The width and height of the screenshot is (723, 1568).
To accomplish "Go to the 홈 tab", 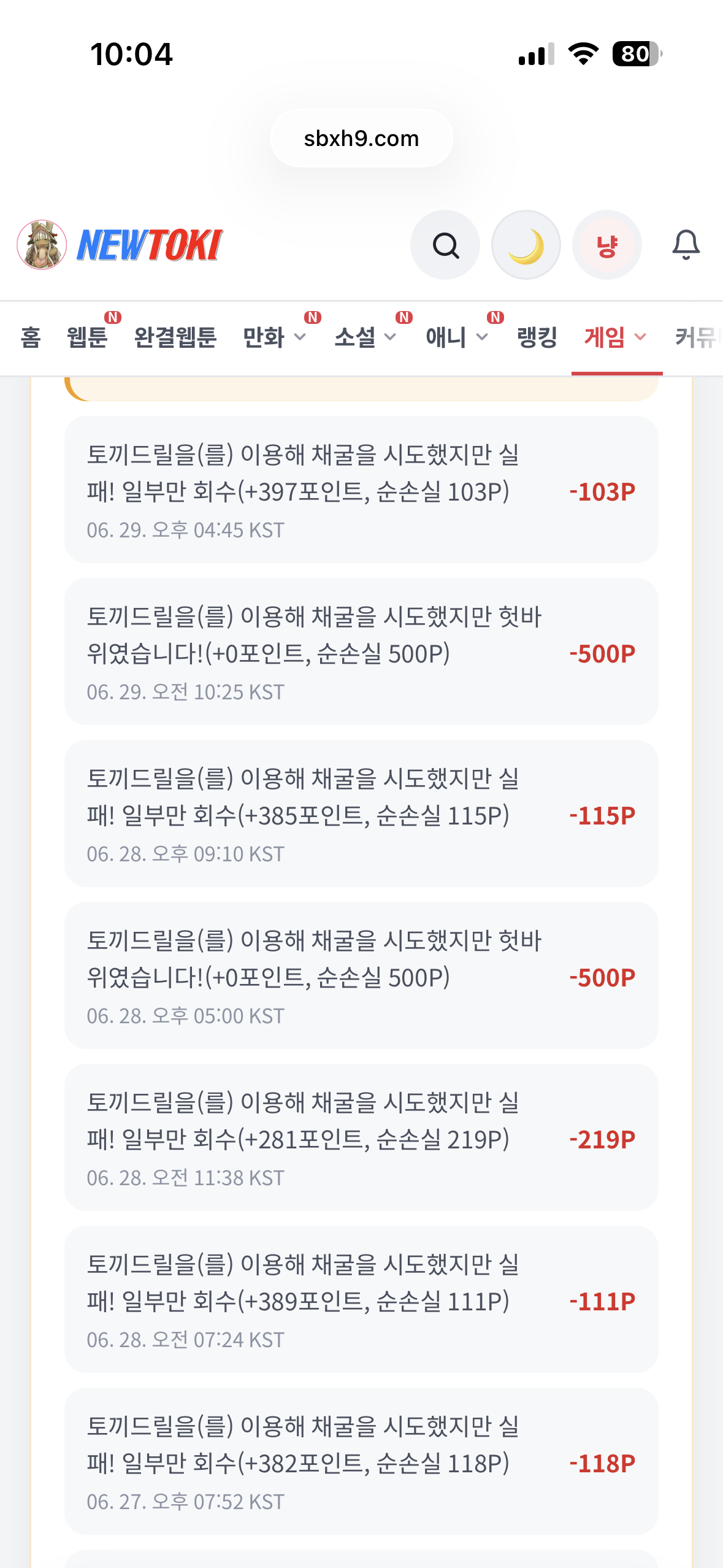I will (x=31, y=337).
